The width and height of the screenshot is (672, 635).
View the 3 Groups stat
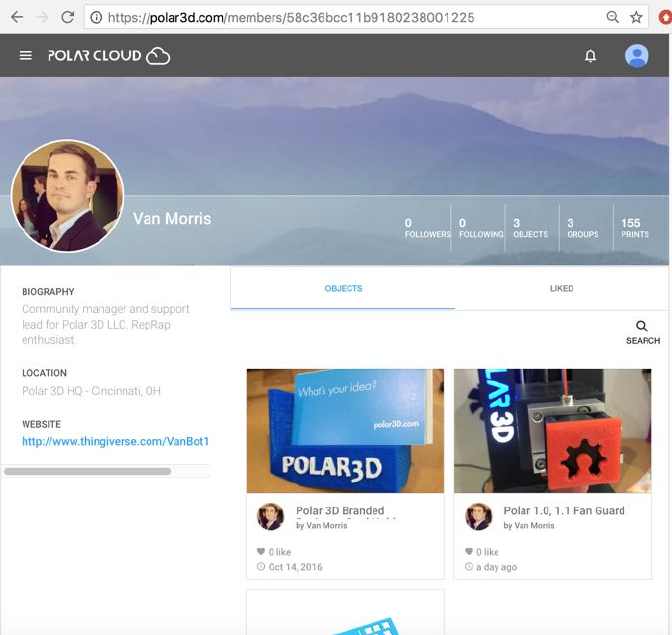pos(583,228)
